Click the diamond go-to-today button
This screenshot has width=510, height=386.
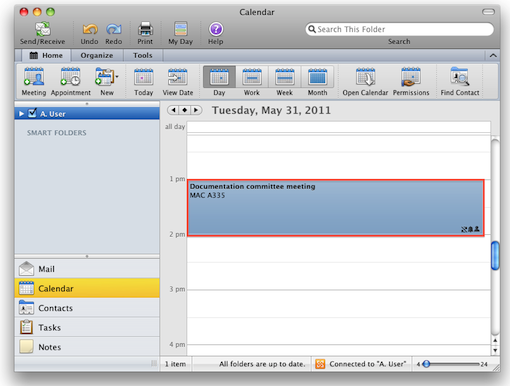pos(185,110)
